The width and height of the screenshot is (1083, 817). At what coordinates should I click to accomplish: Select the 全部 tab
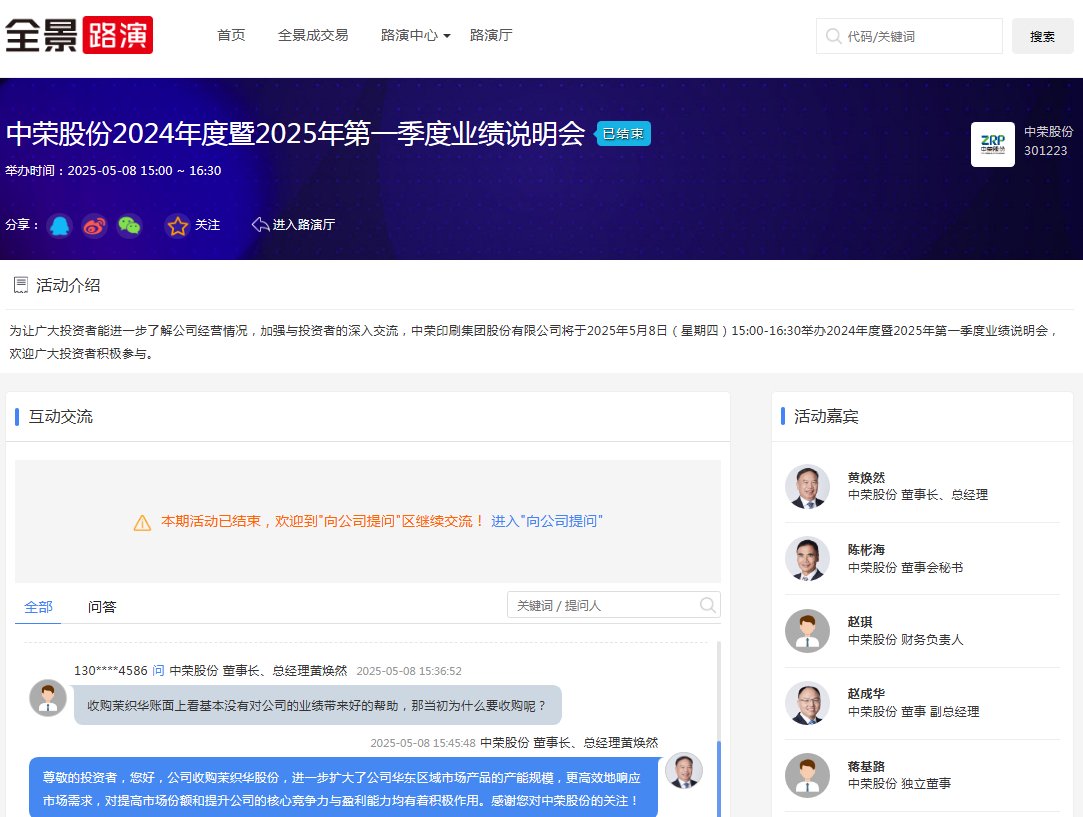click(x=38, y=605)
